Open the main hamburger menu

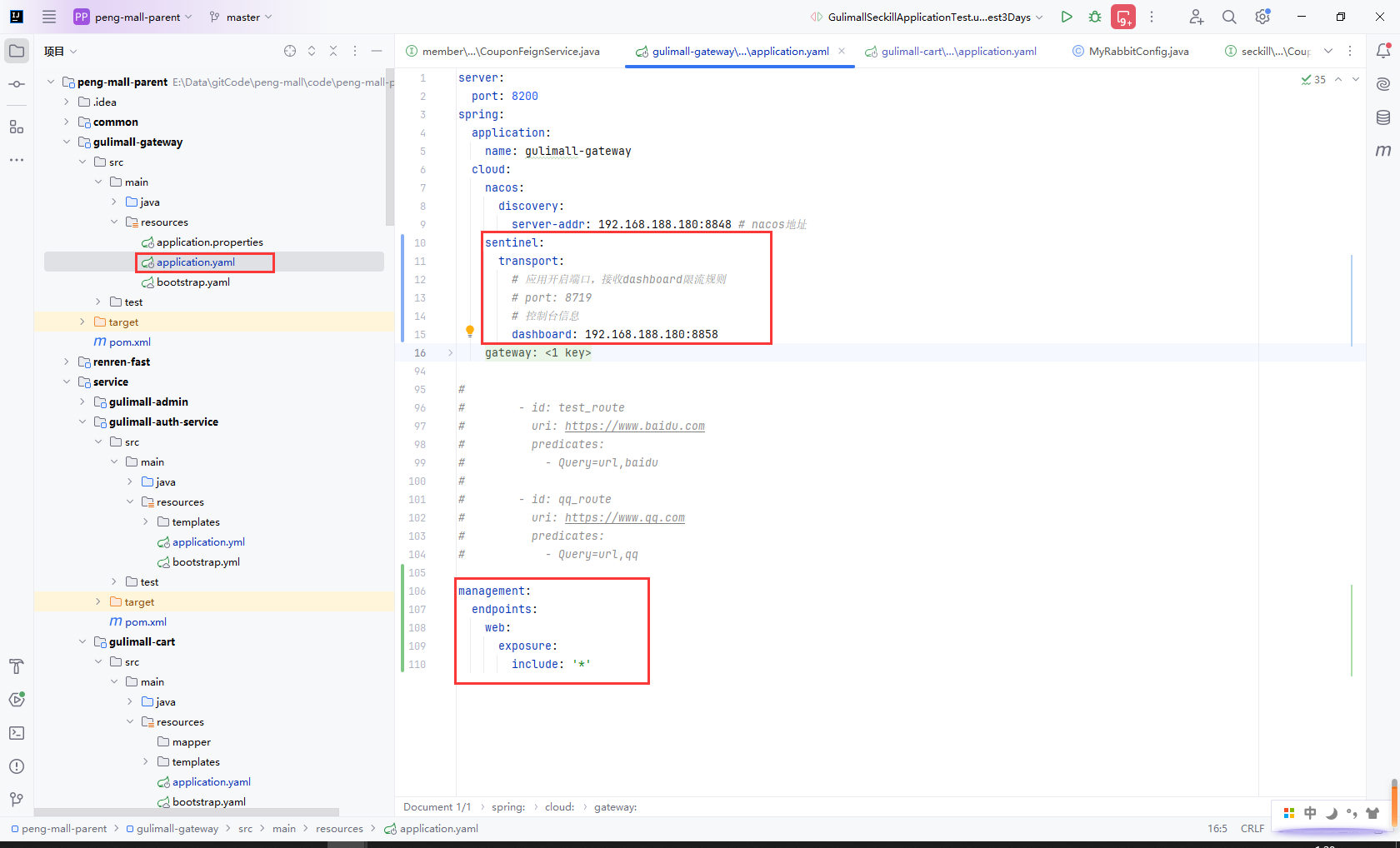click(49, 17)
